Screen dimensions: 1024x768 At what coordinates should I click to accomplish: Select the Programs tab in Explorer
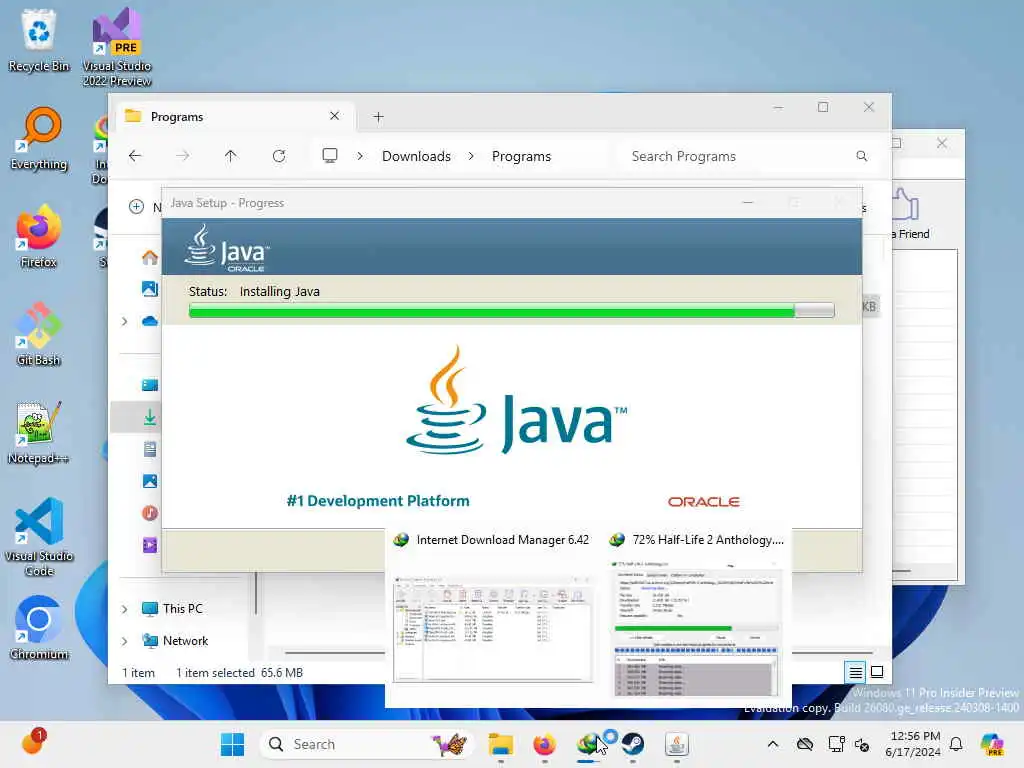pyautogui.click(x=233, y=117)
